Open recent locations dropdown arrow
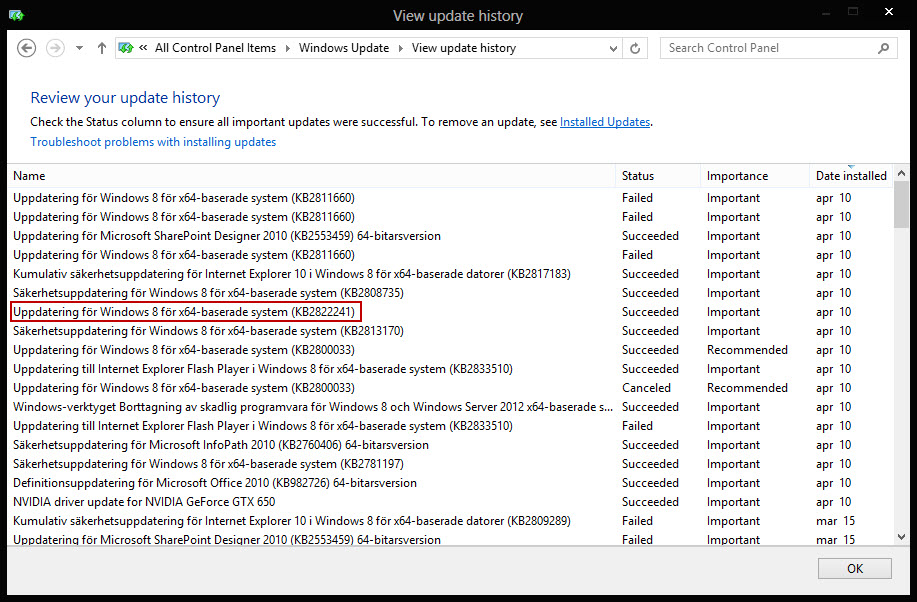Screen dimensions: 917x602 coord(80,48)
